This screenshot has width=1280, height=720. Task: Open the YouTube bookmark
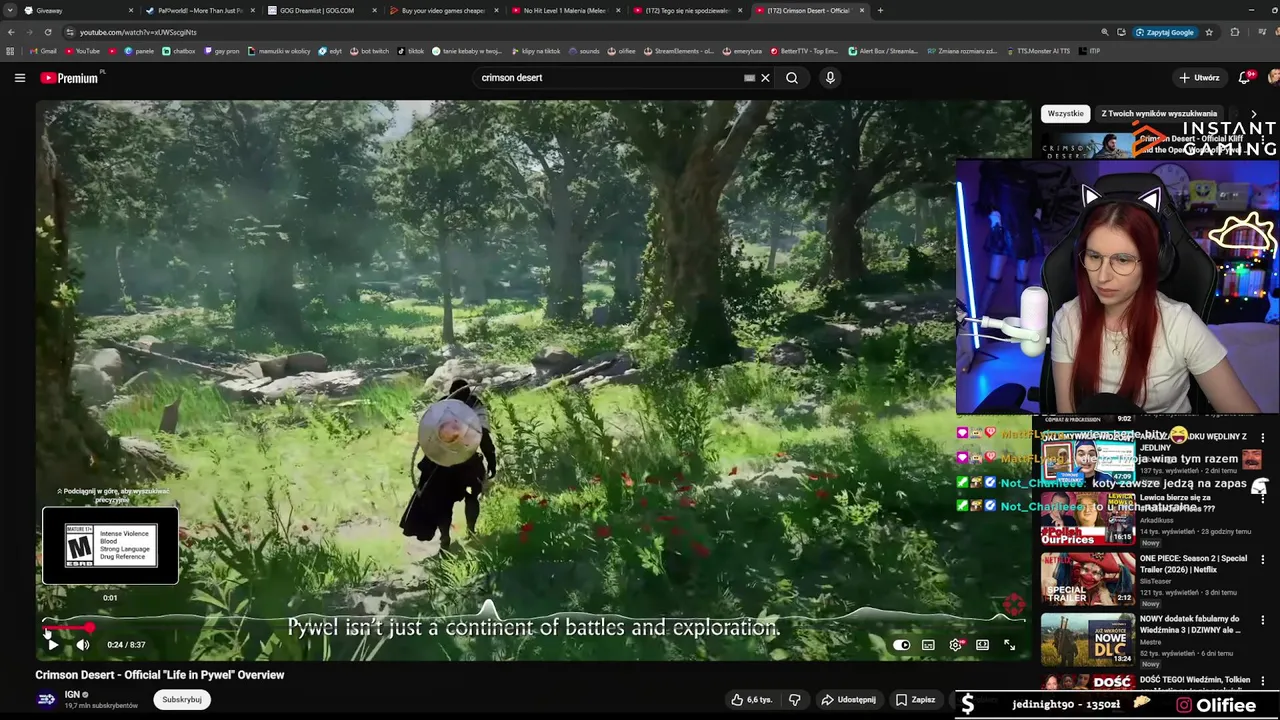coord(83,51)
